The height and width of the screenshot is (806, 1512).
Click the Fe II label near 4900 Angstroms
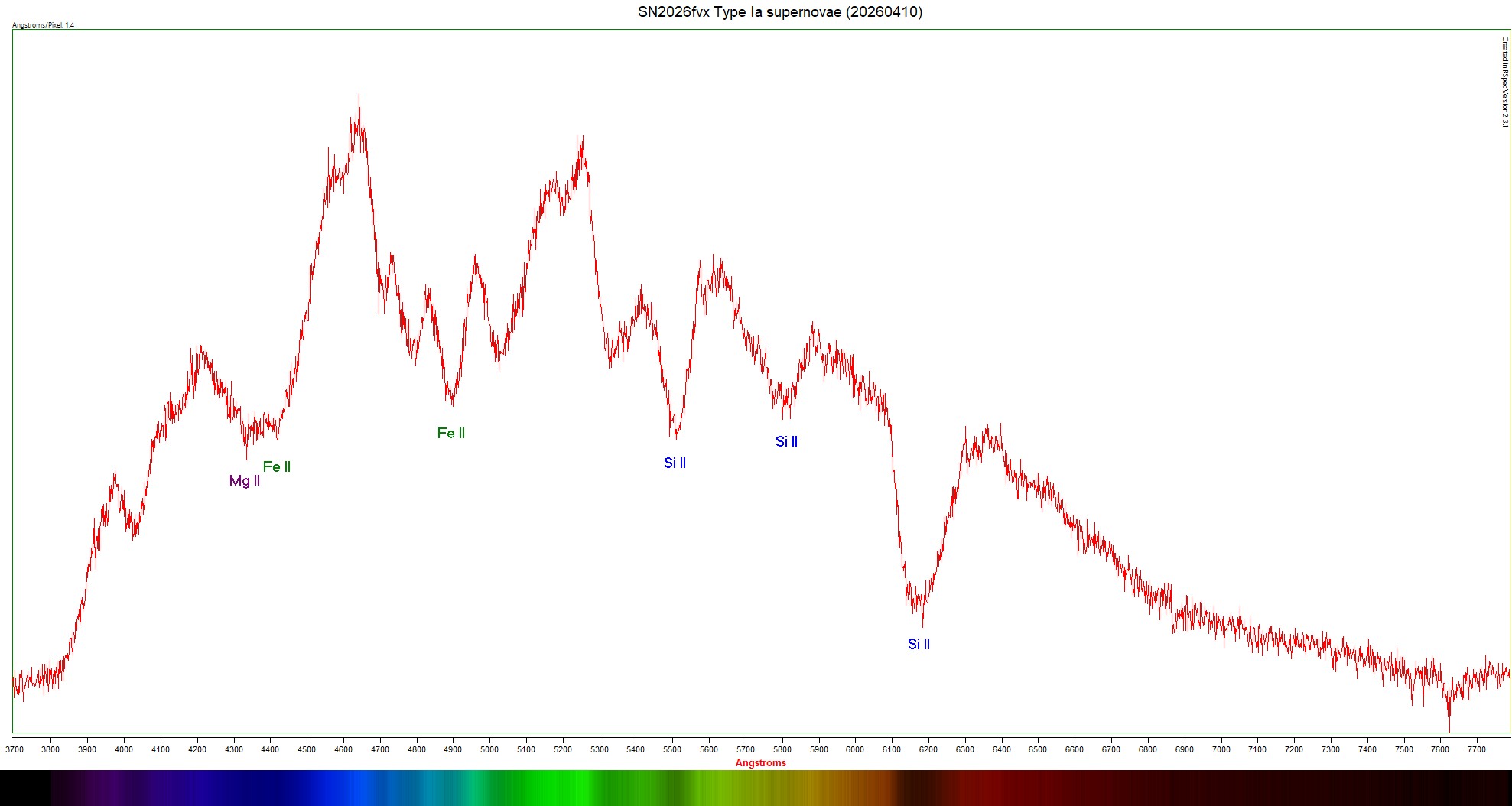click(x=450, y=434)
